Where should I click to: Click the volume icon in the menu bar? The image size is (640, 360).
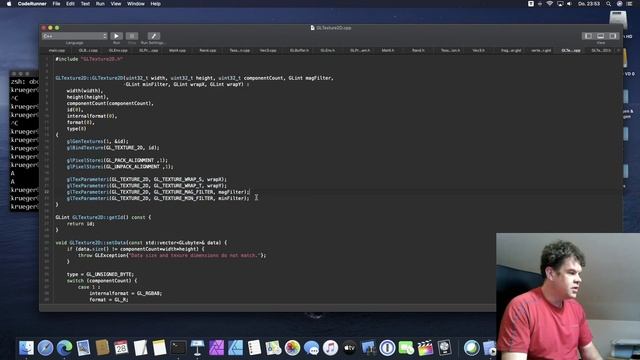[x=569, y=4]
